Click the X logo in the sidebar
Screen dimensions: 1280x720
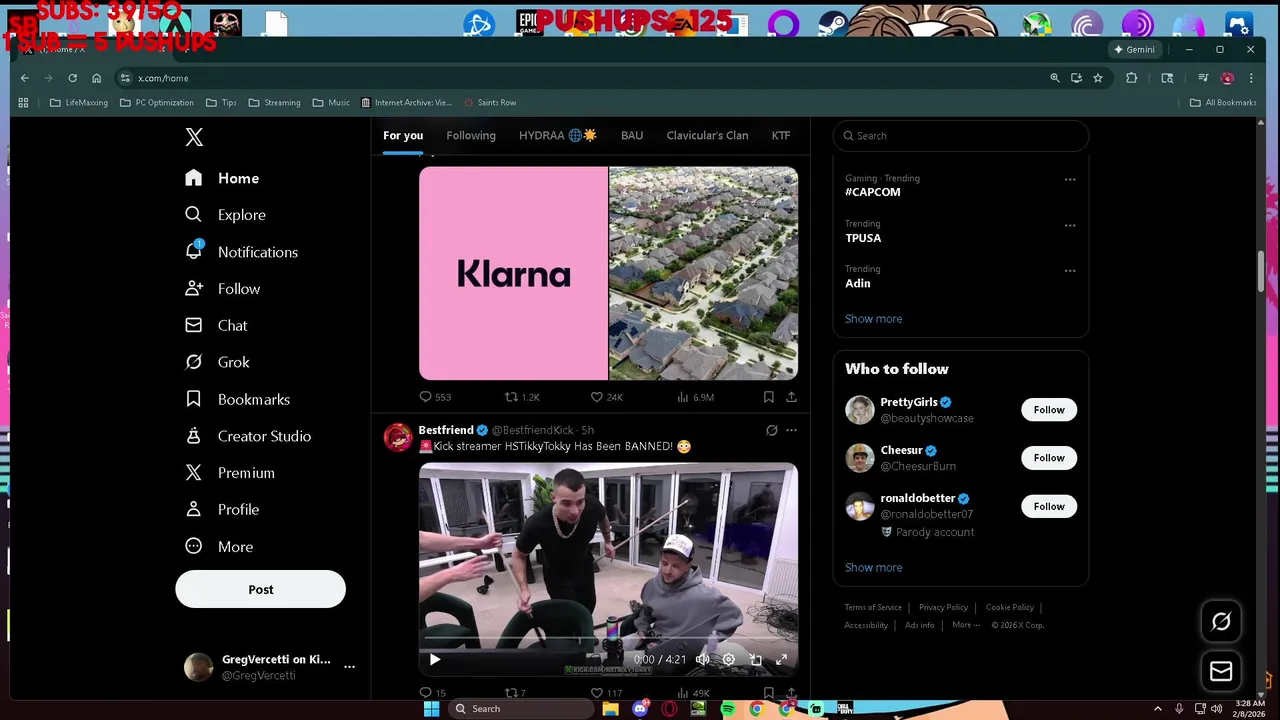(x=194, y=137)
